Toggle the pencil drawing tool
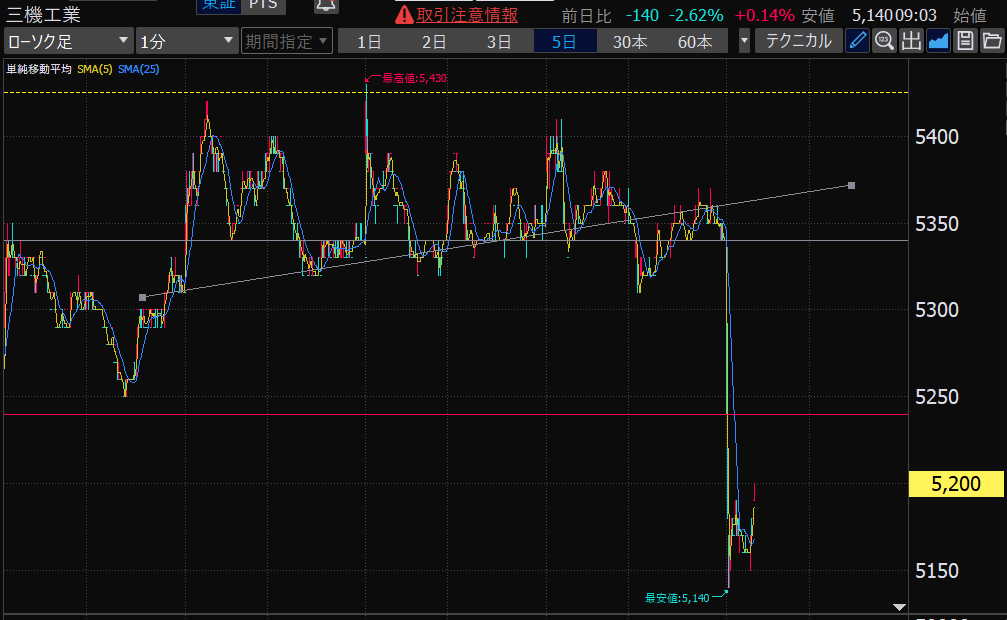1007x620 pixels. [x=857, y=41]
